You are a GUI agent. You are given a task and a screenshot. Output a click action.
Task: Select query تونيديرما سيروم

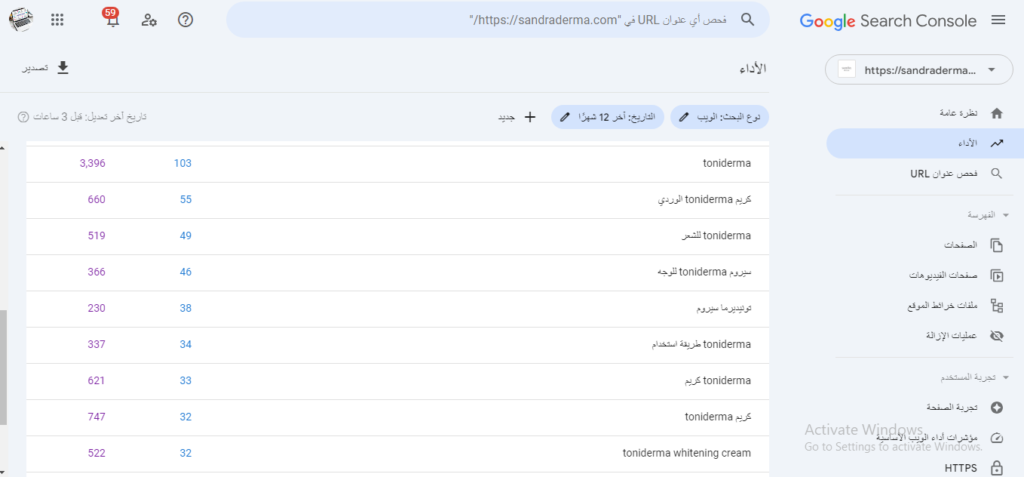[x=397, y=308]
